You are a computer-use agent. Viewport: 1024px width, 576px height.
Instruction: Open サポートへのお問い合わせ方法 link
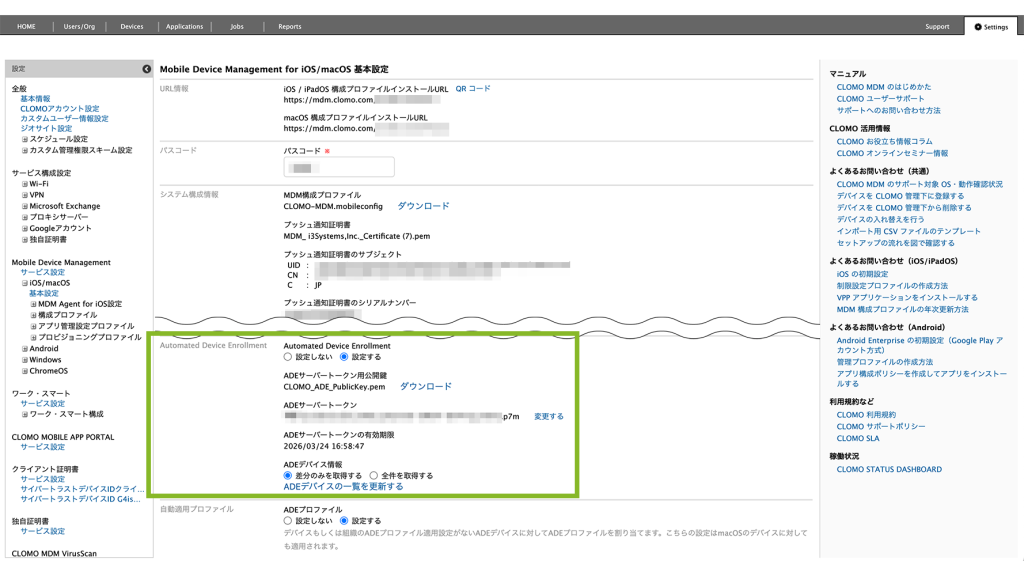pyautogui.click(x=889, y=110)
